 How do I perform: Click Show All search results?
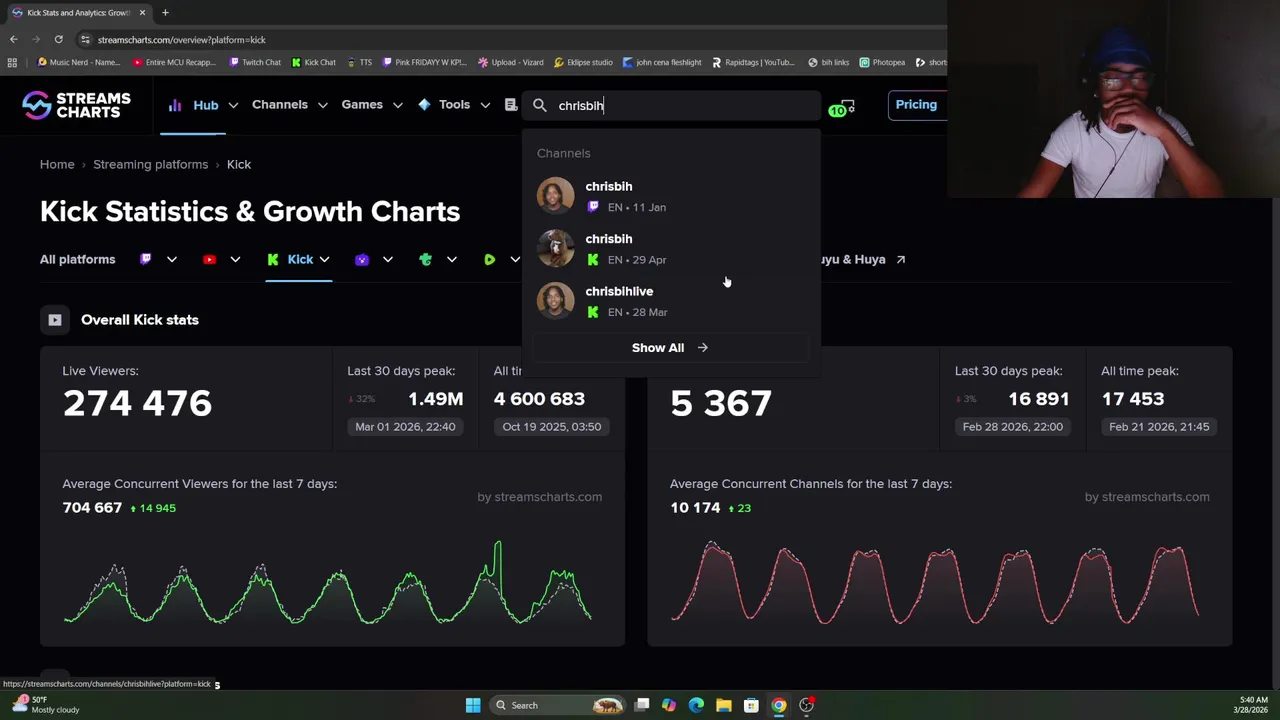click(x=670, y=347)
